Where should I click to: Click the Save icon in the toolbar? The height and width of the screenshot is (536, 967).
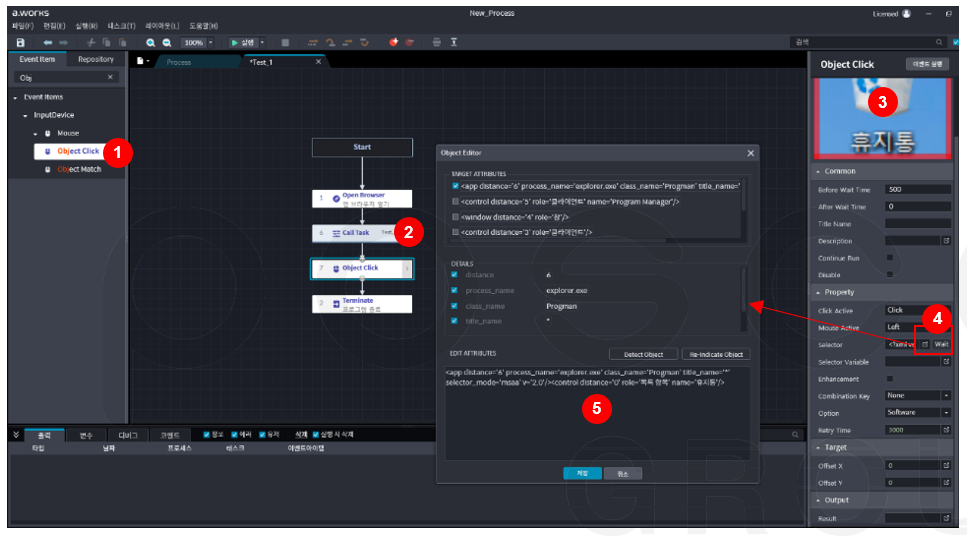[x=20, y=43]
